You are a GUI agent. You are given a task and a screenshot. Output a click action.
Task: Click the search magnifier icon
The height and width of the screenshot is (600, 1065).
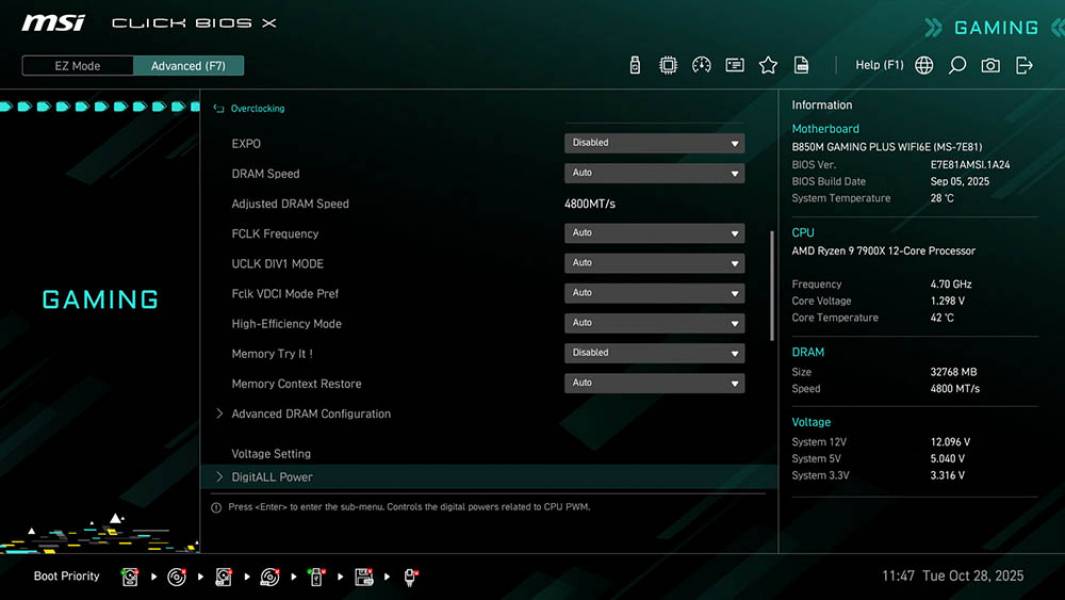pyautogui.click(x=956, y=64)
